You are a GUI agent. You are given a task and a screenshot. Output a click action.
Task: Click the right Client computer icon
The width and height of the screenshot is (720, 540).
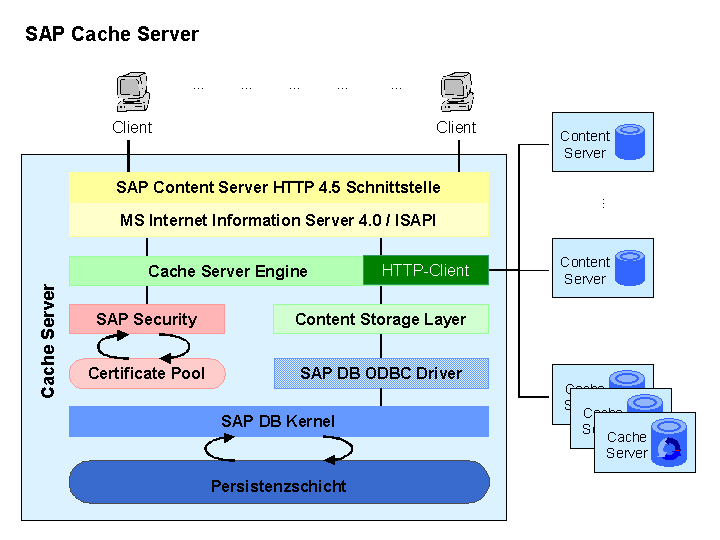457,92
